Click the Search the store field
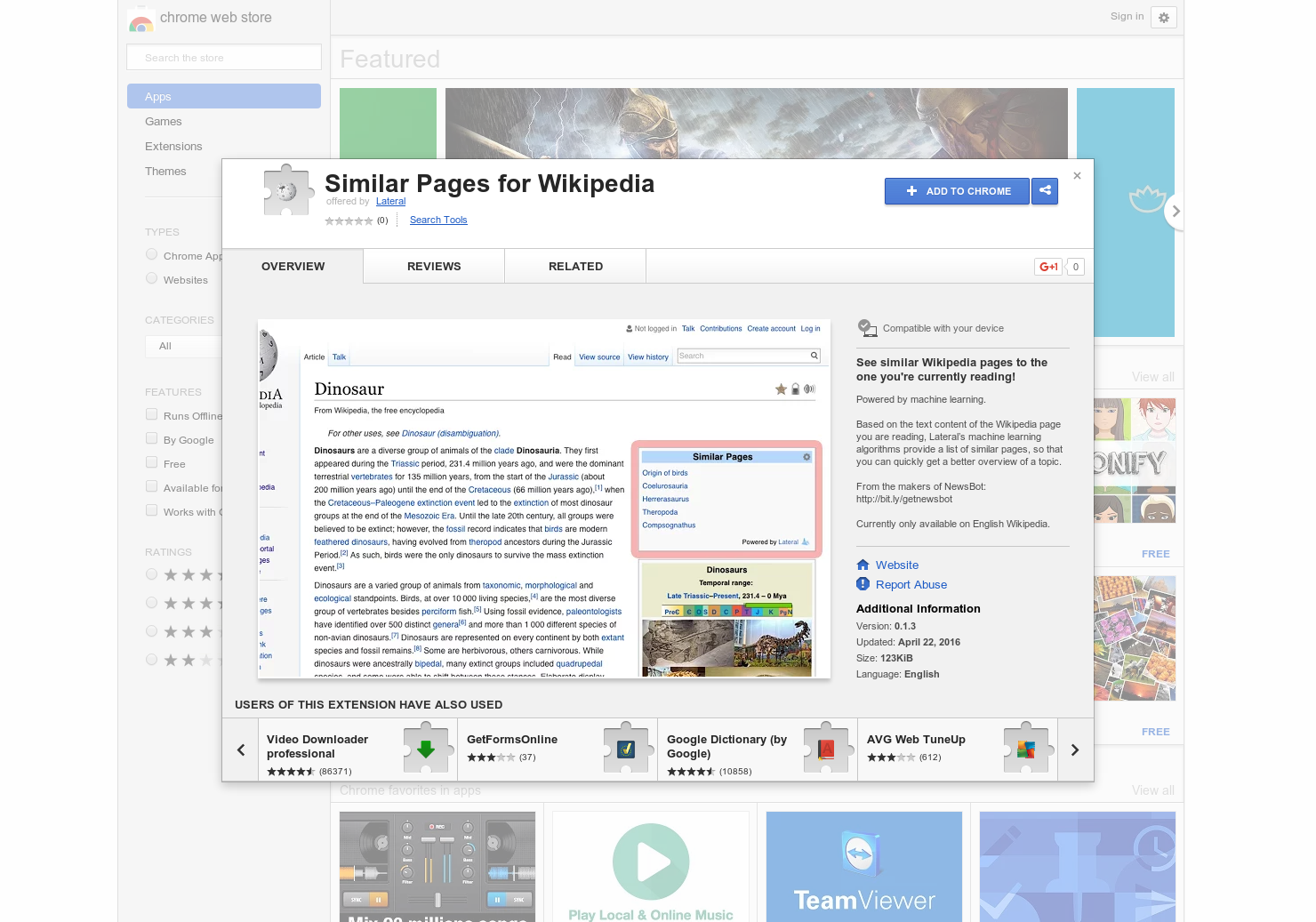 (x=223, y=56)
